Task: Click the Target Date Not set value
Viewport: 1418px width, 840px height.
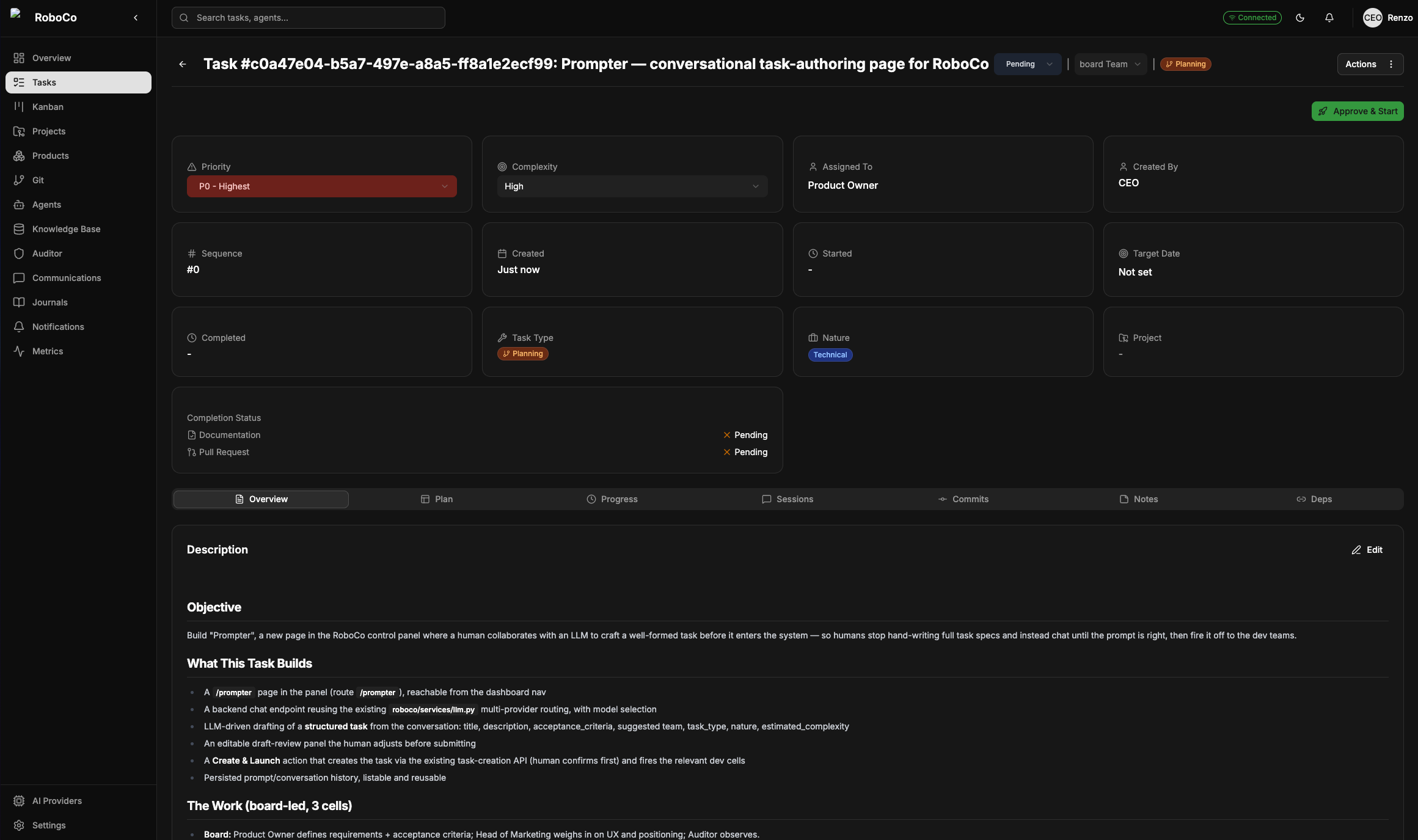Action: point(1135,272)
